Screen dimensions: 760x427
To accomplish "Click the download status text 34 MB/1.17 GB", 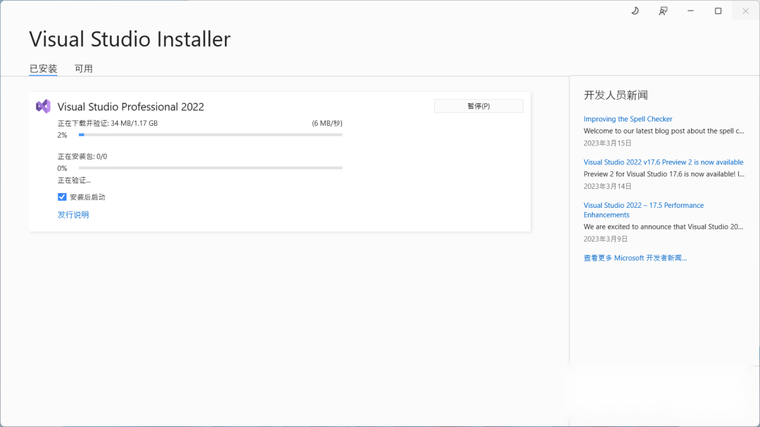I will [108, 123].
